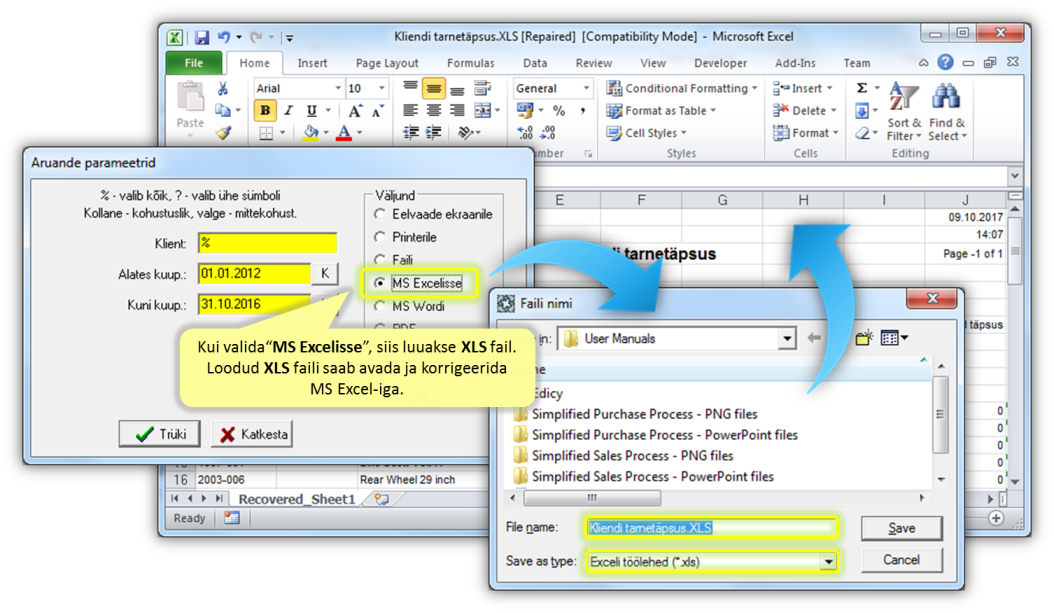Image resolution: width=1054 pixels, height=613 pixels.
Task: Switch to the Developer tab
Action: pyautogui.click(x=721, y=63)
